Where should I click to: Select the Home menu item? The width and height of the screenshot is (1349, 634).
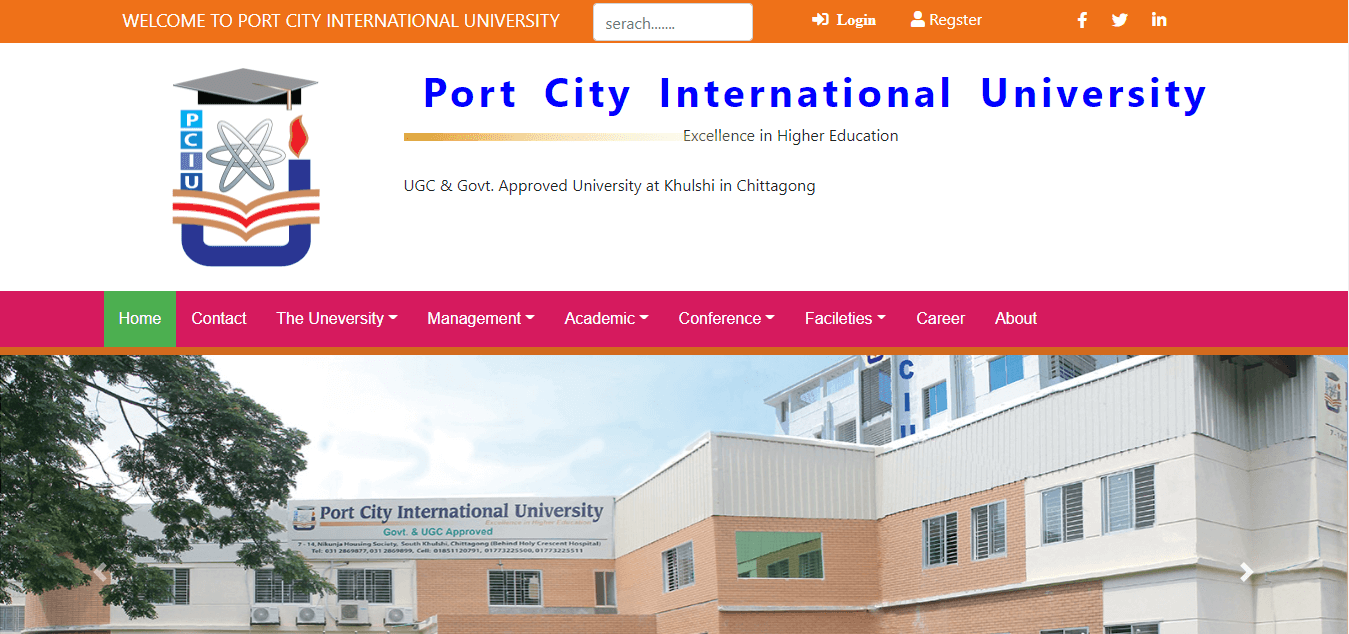(x=140, y=319)
